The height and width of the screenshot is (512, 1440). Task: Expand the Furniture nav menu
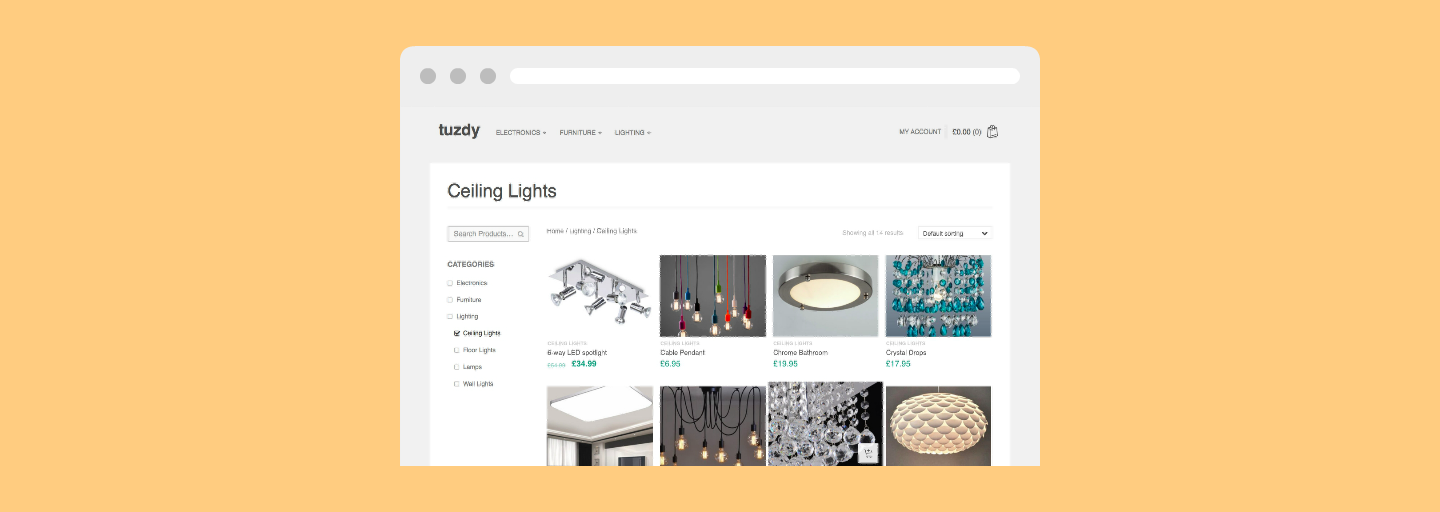[581, 132]
